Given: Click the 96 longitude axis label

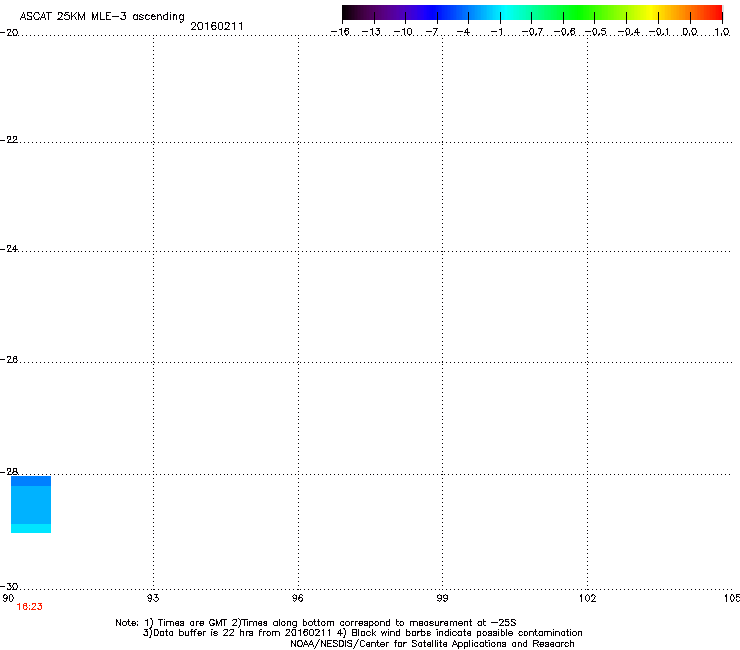Looking at the screenshot, I should coord(297,598).
